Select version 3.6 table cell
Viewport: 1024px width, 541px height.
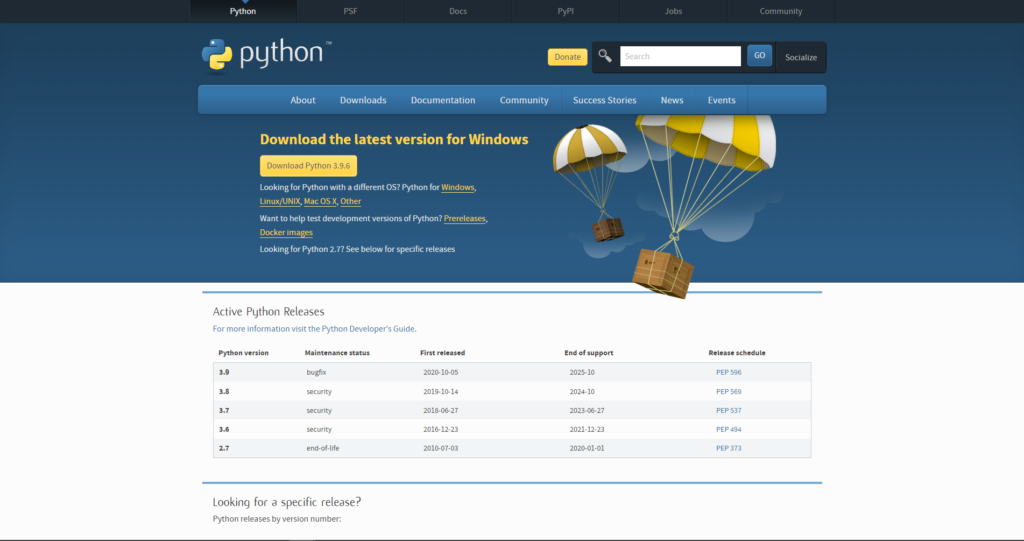tap(224, 430)
